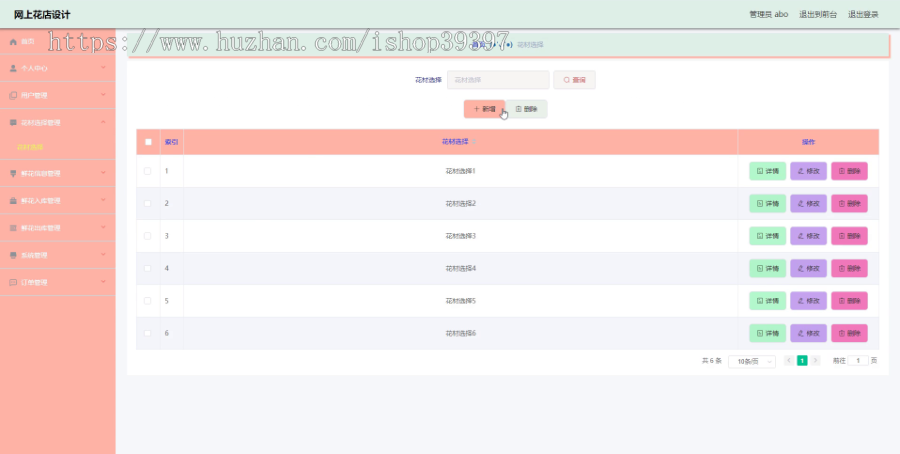Click the sort arrows in 花材选择 column header

[x=474, y=142]
